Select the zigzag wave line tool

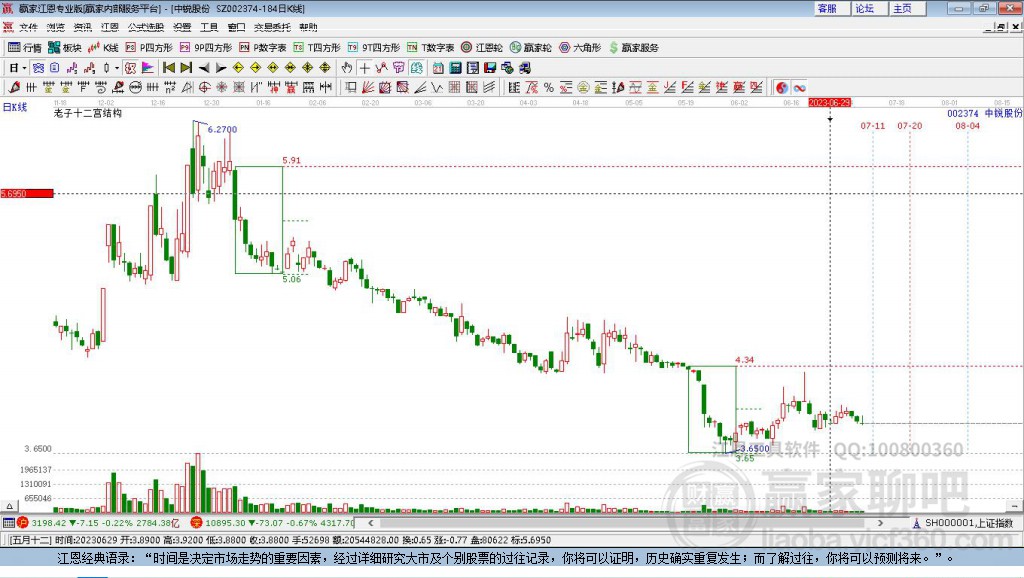437,88
